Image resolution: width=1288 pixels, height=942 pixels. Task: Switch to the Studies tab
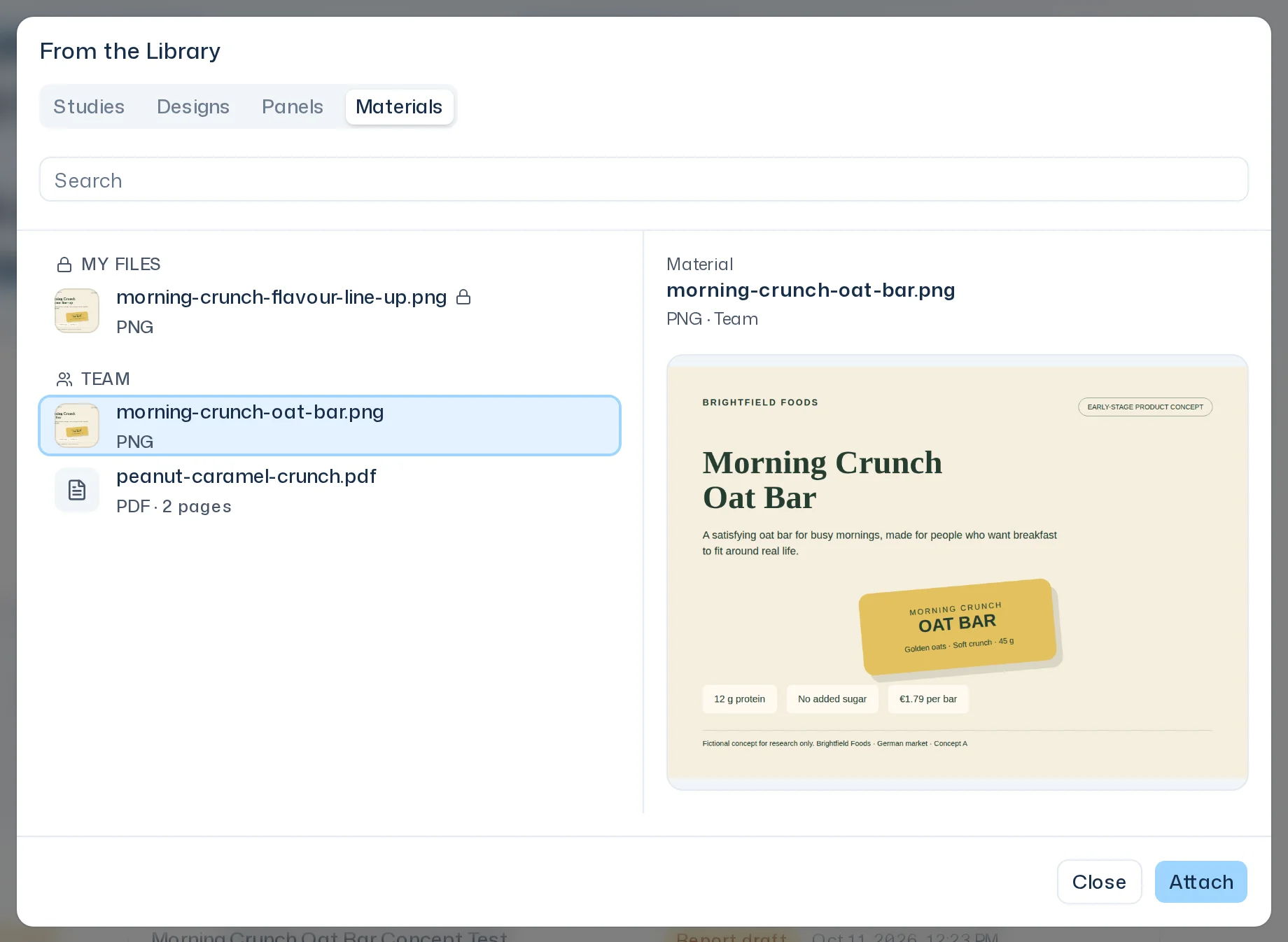click(89, 106)
